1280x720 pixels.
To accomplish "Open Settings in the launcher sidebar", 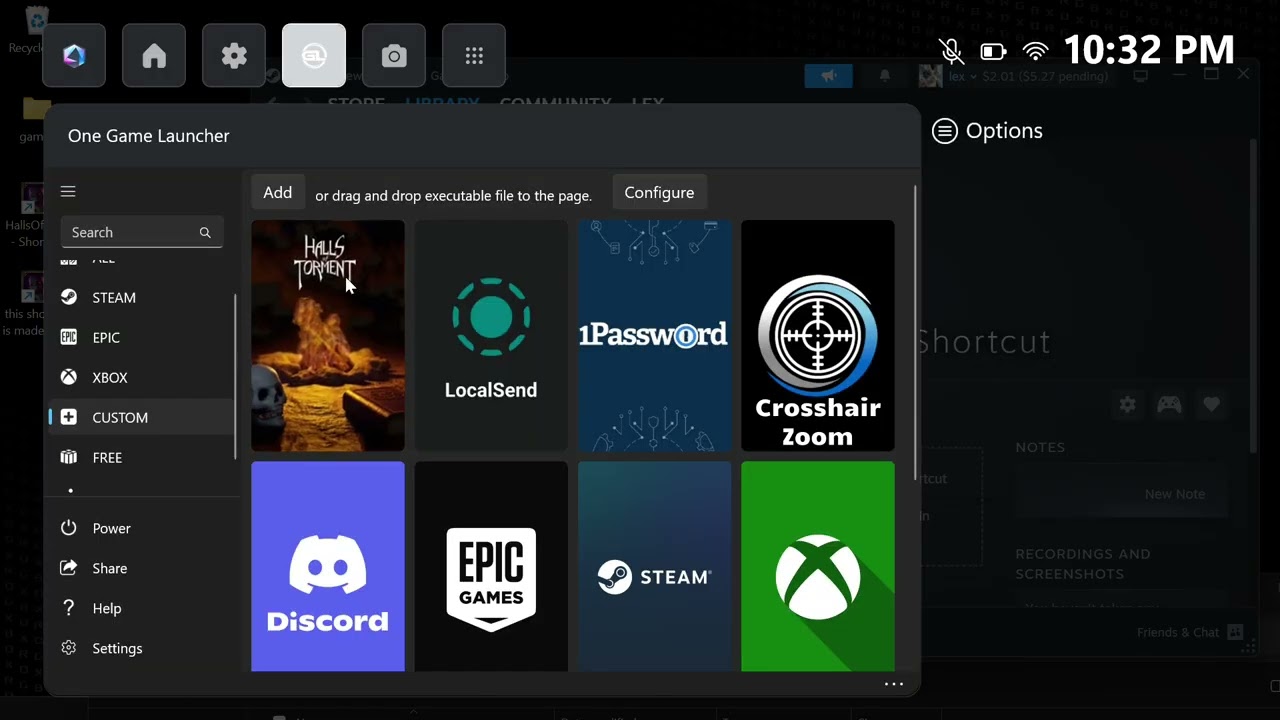I will tap(140, 648).
